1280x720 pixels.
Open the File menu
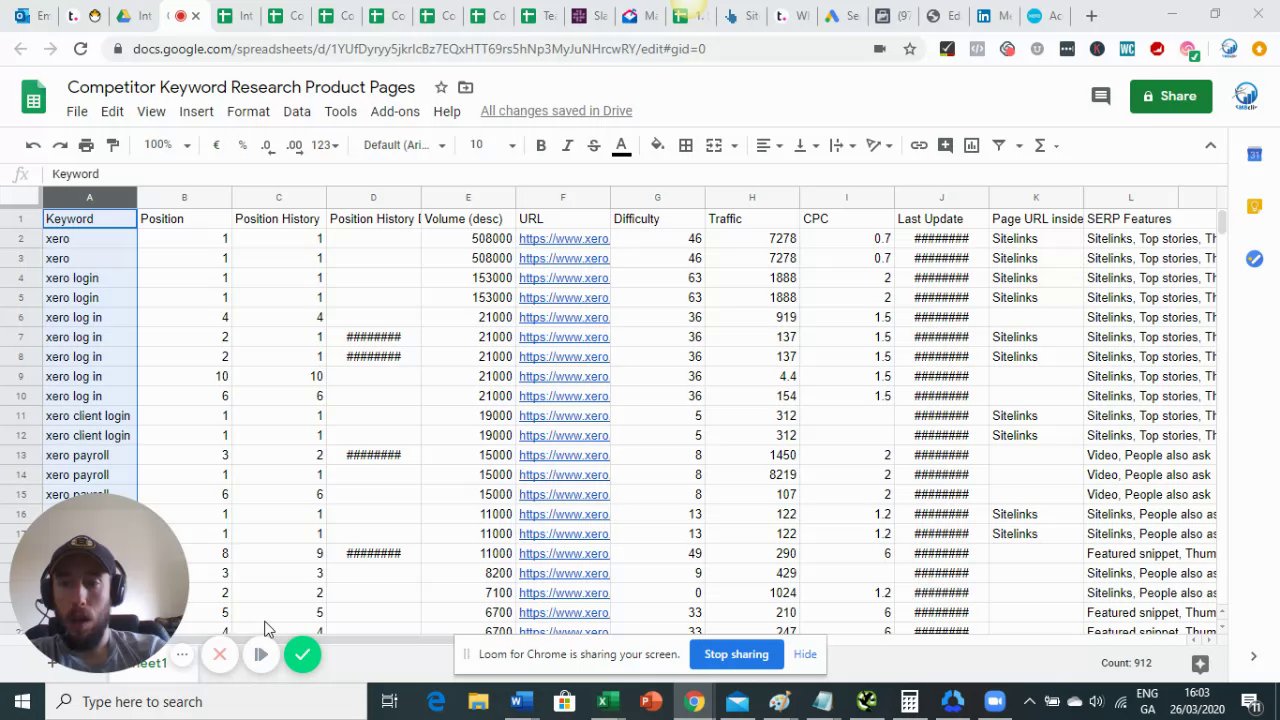coord(77,111)
